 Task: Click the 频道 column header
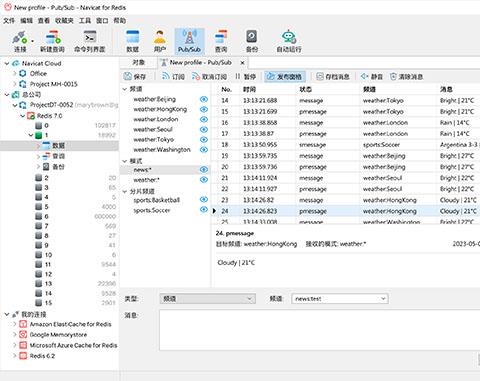tap(369, 89)
